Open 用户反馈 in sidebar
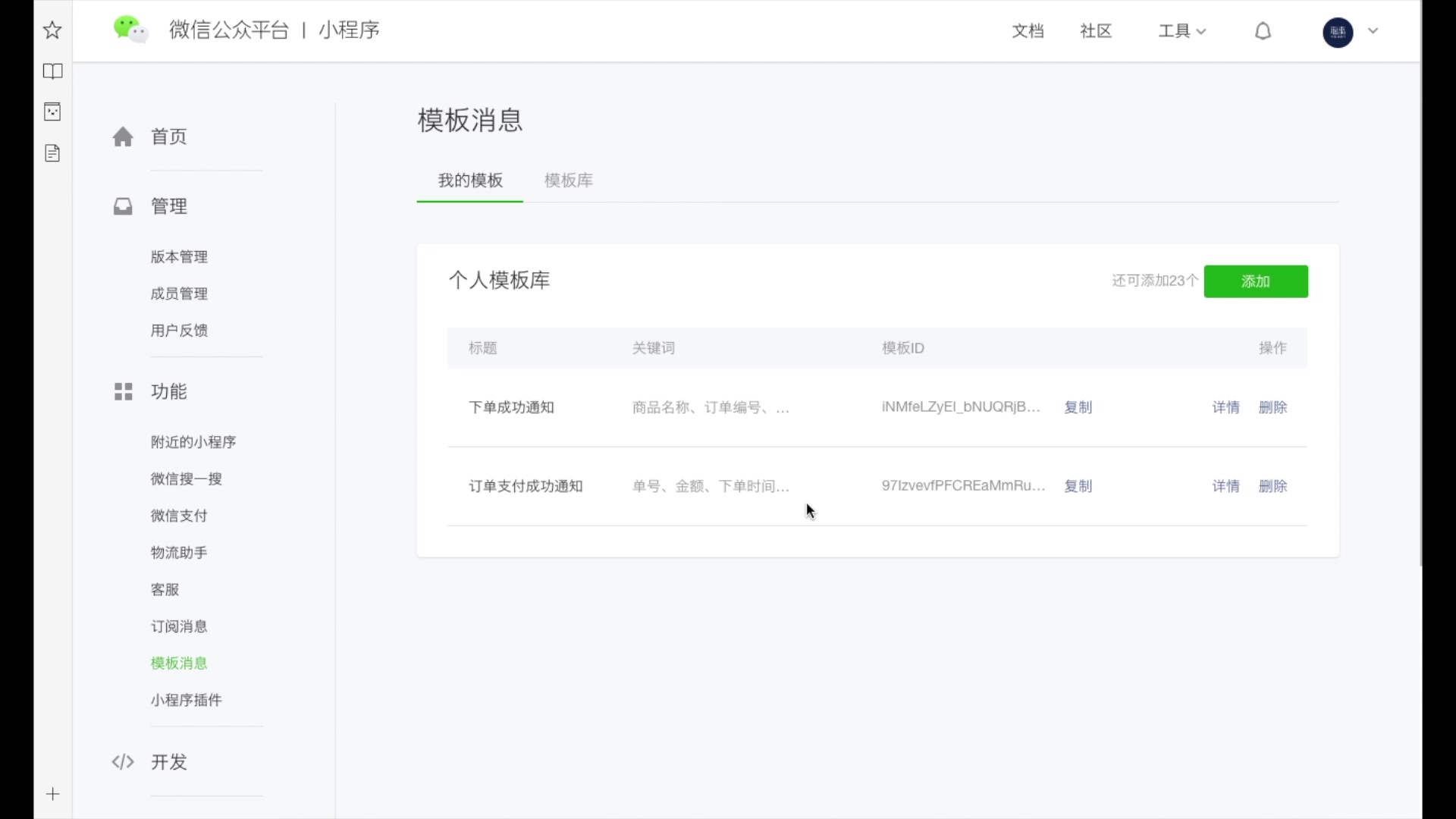 pyautogui.click(x=179, y=331)
